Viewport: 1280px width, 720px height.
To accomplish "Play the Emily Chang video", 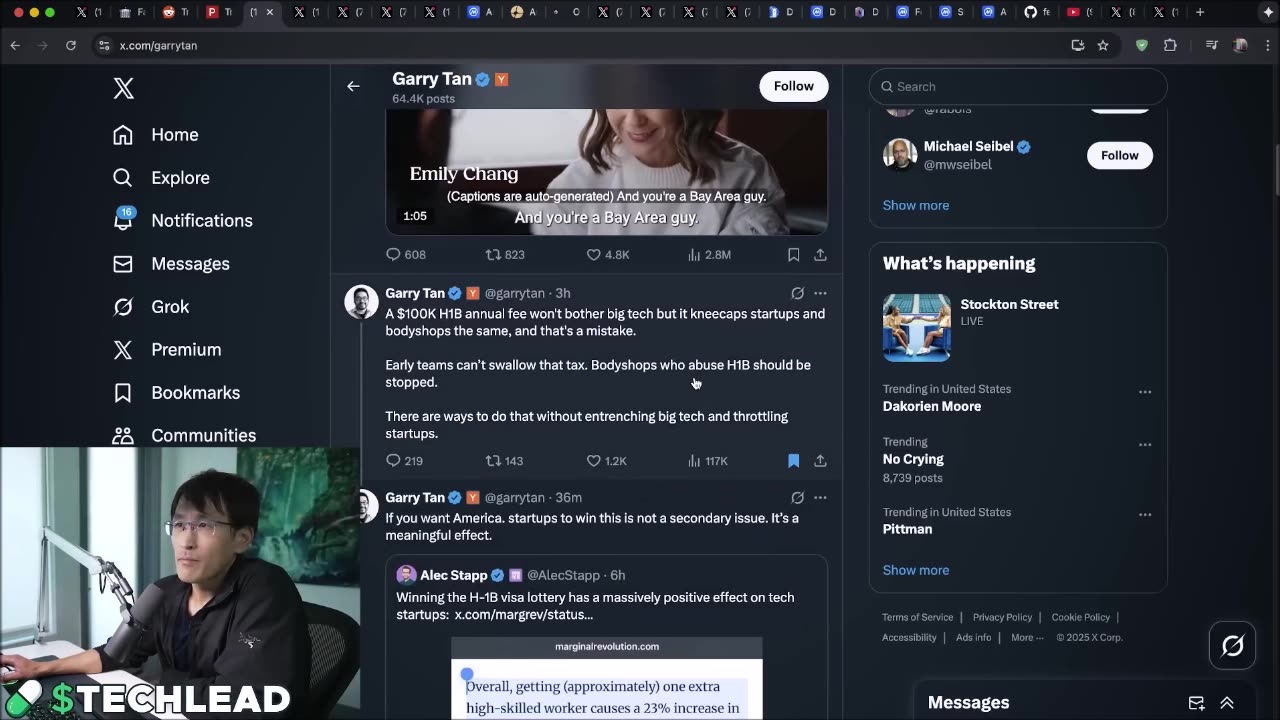I will click(606, 171).
